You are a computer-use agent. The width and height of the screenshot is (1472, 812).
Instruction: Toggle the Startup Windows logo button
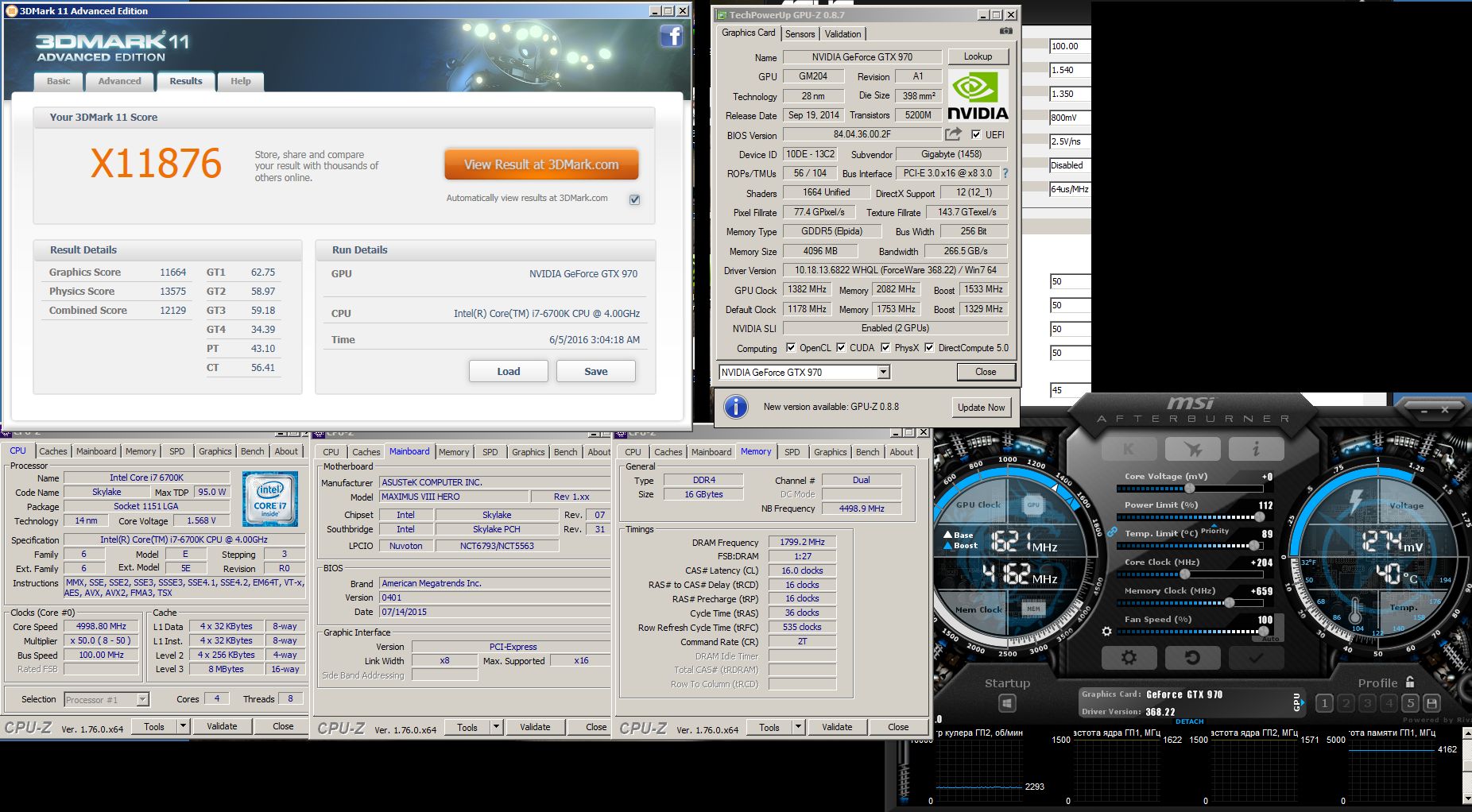tap(1007, 704)
